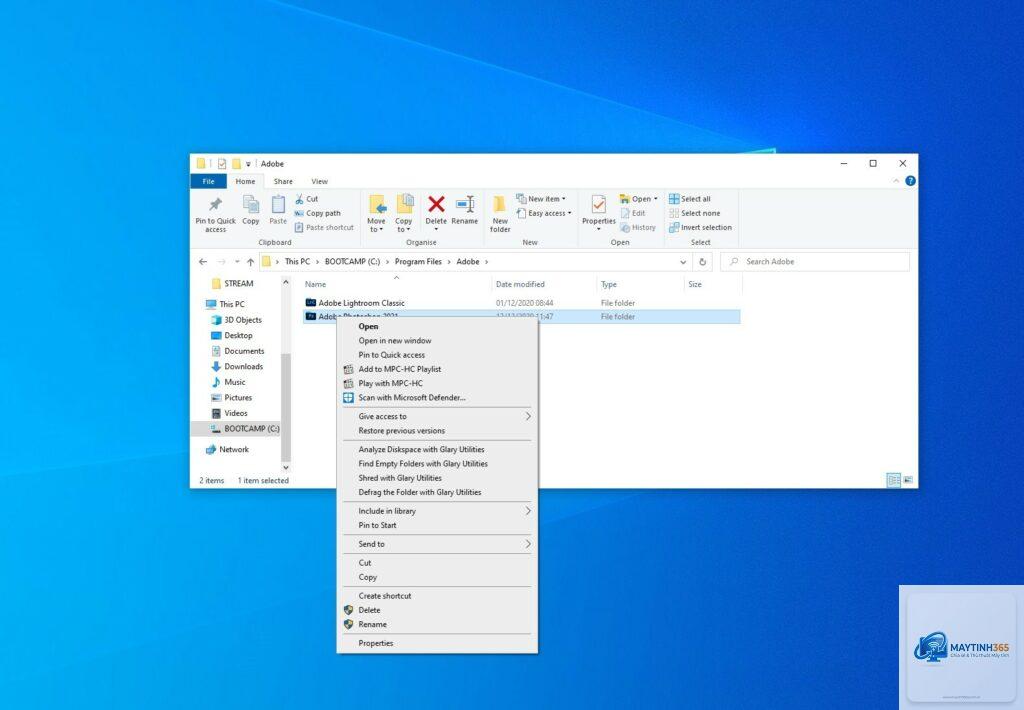The height and width of the screenshot is (710, 1024).
Task: Open the Move to dropdown
Action: (376, 214)
